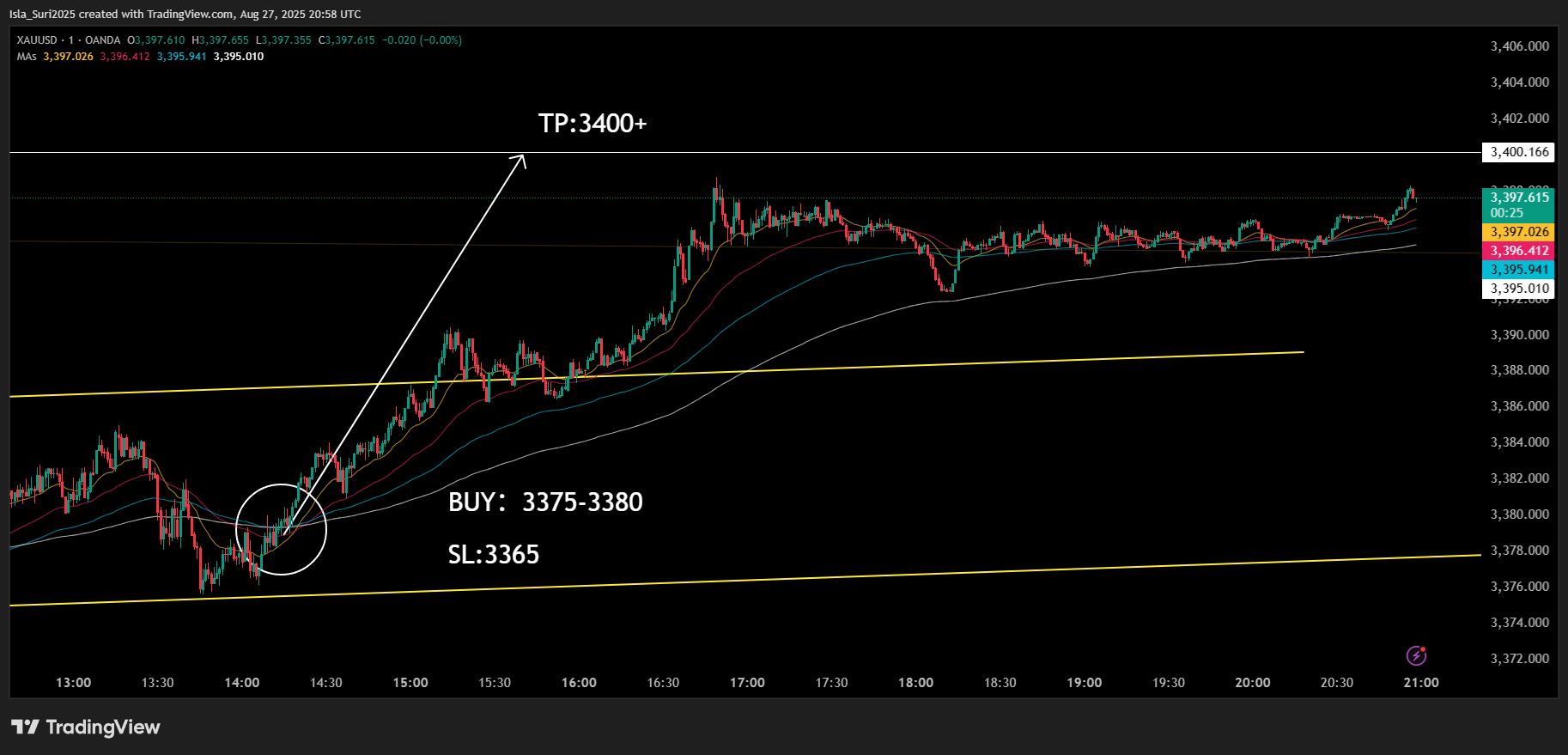Select the BUY: 3375-3380 text annotation
The image size is (1568, 755).
545,502
